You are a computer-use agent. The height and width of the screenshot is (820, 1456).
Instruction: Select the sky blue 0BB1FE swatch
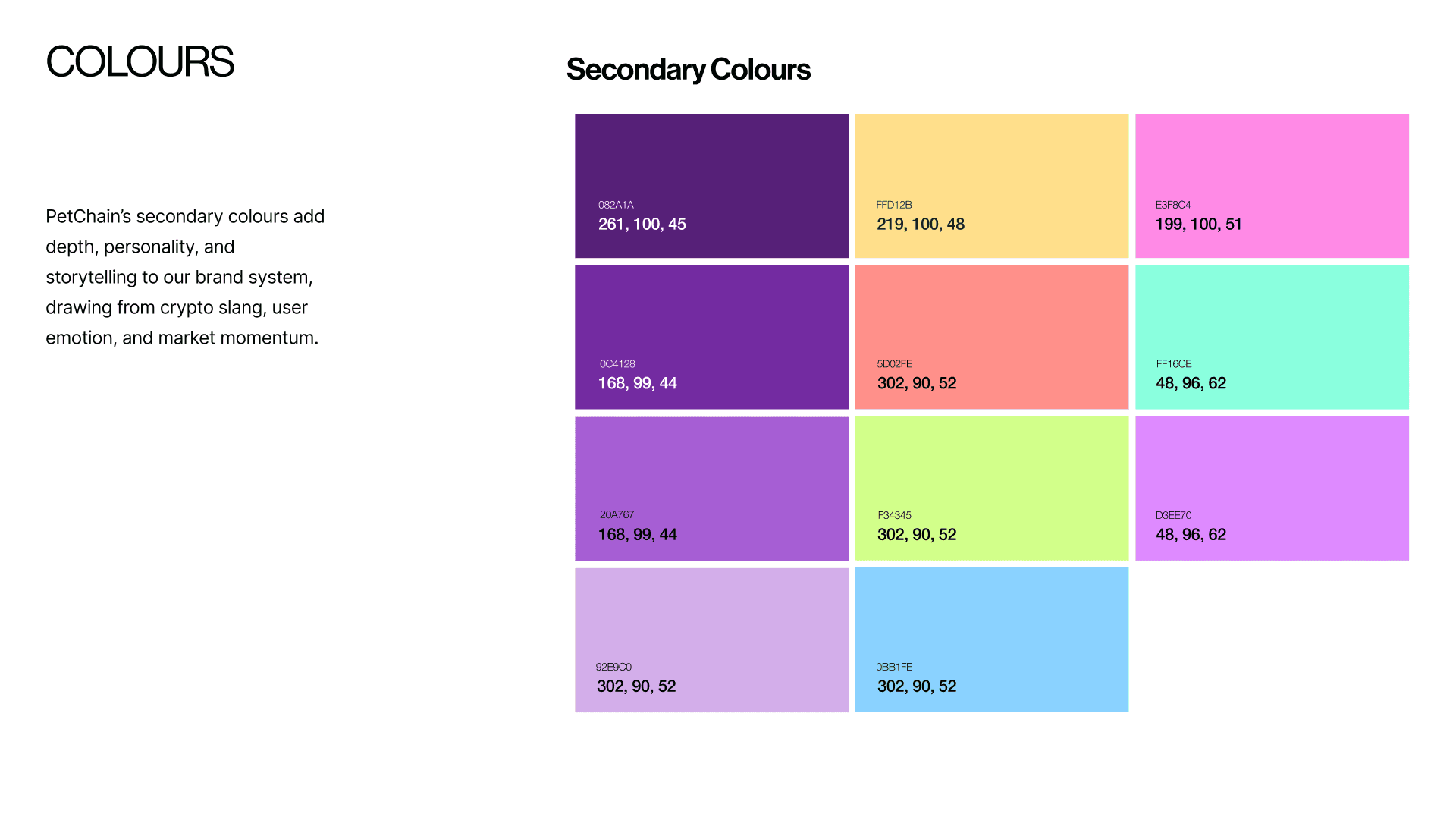coord(992,639)
